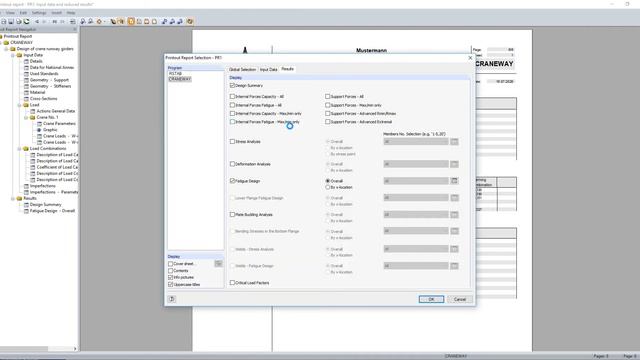Select Details in the navigator tree
This screenshot has height=360, width=640.
point(36,61)
